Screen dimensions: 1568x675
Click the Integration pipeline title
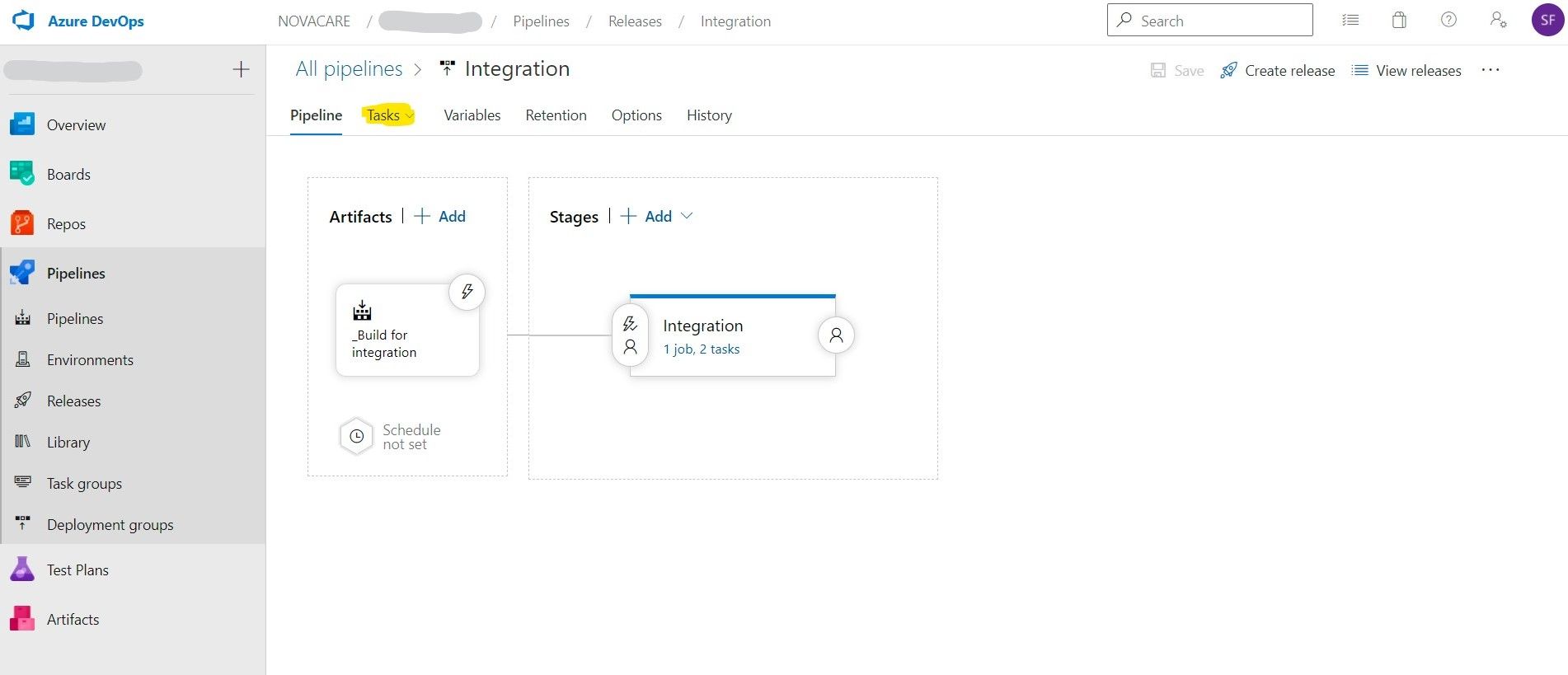coord(517,68)
